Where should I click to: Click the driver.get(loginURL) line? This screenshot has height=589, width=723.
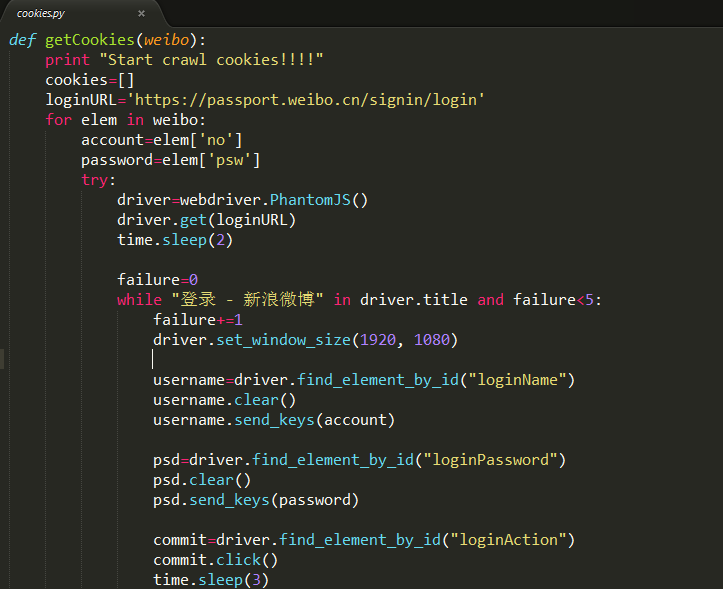click(207, 220)
